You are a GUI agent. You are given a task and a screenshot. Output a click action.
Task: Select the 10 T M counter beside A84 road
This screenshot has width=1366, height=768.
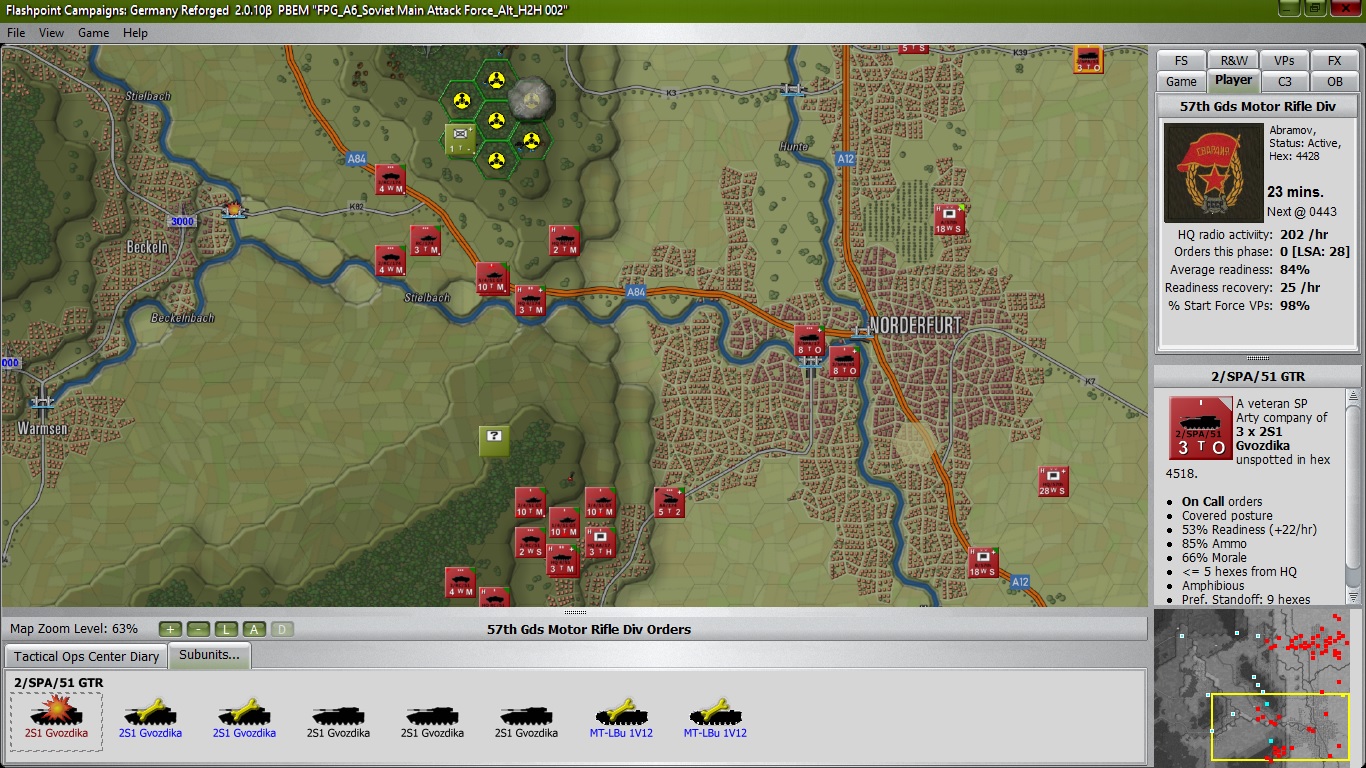pyautogui.click(x=492, y=278)
